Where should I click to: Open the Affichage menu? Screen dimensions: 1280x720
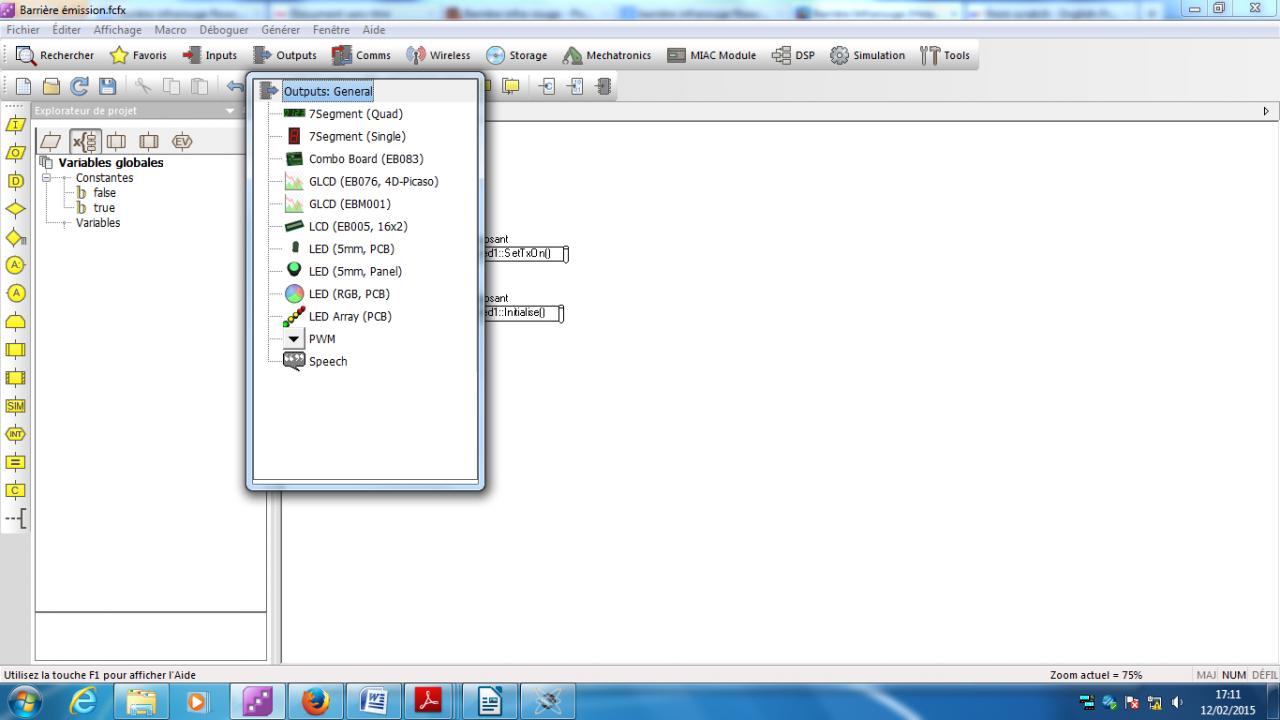(x=118, y=30)
